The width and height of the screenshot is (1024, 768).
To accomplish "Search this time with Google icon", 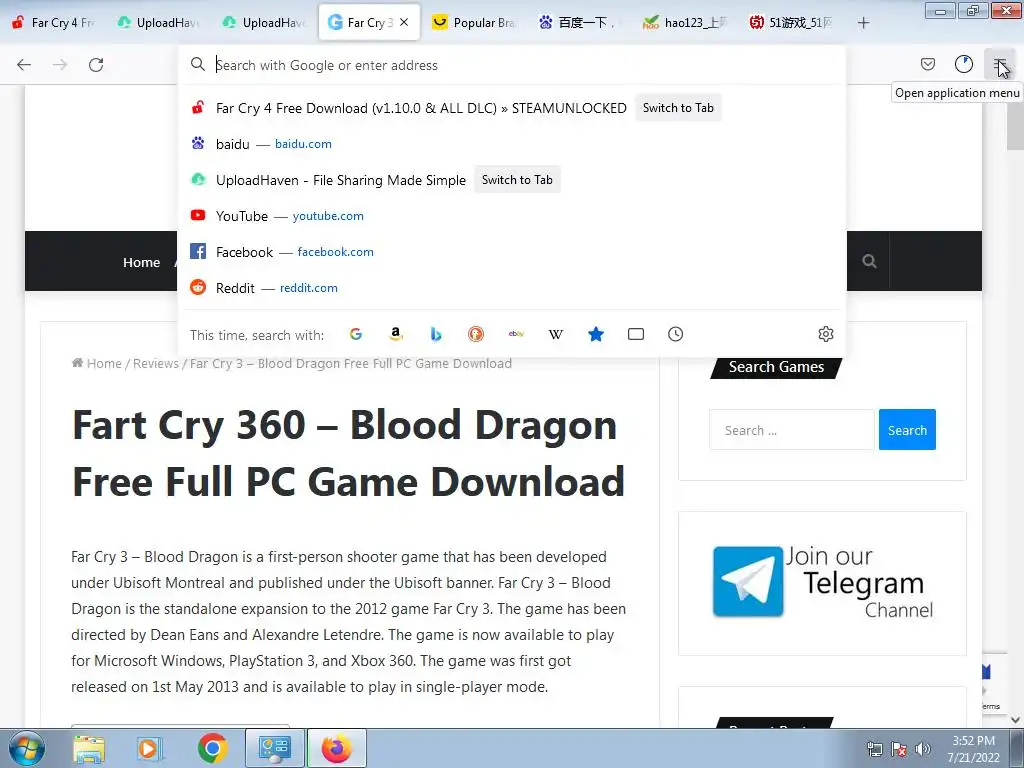I will pos(356,334).
